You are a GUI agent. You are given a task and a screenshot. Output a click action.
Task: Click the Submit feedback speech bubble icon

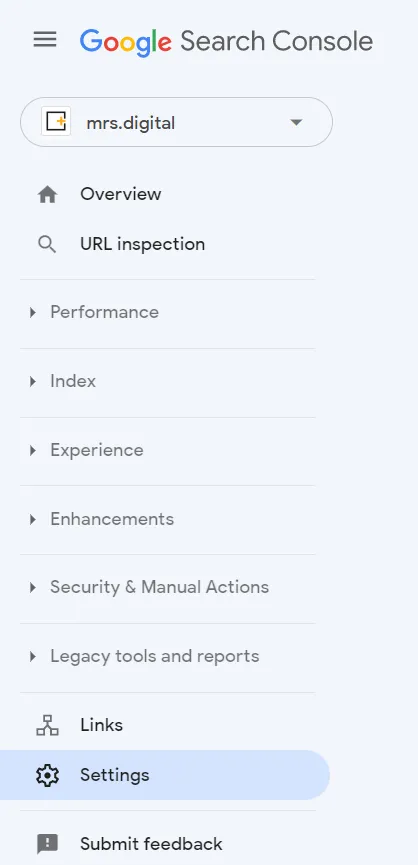point(47,844)
